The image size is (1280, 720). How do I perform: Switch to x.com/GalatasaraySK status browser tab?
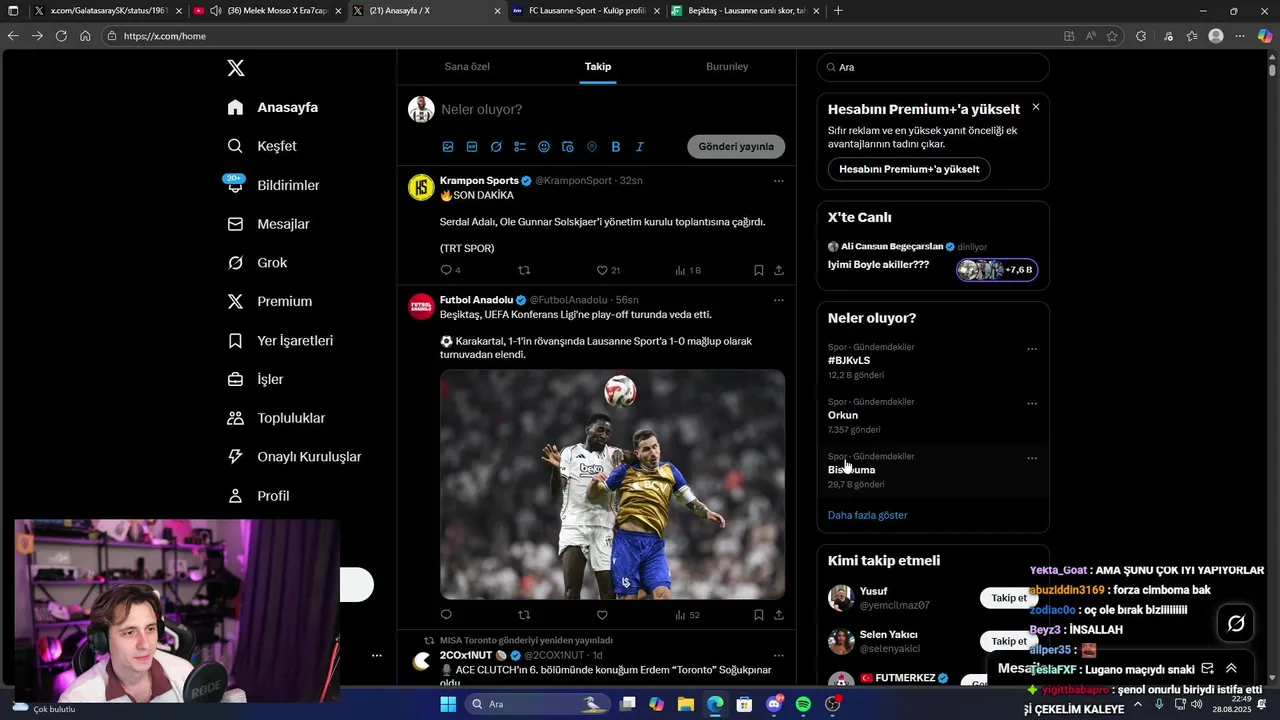click(x=105, y=11)
